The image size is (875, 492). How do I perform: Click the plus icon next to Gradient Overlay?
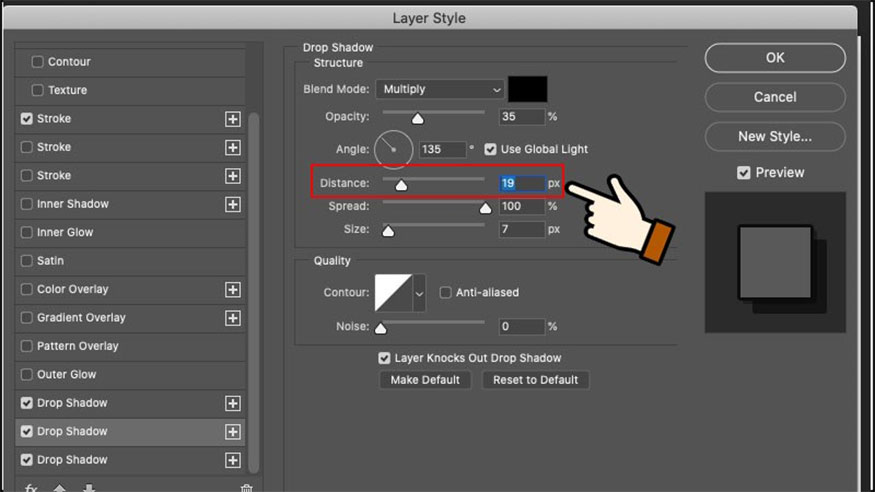tap(233, 318)
